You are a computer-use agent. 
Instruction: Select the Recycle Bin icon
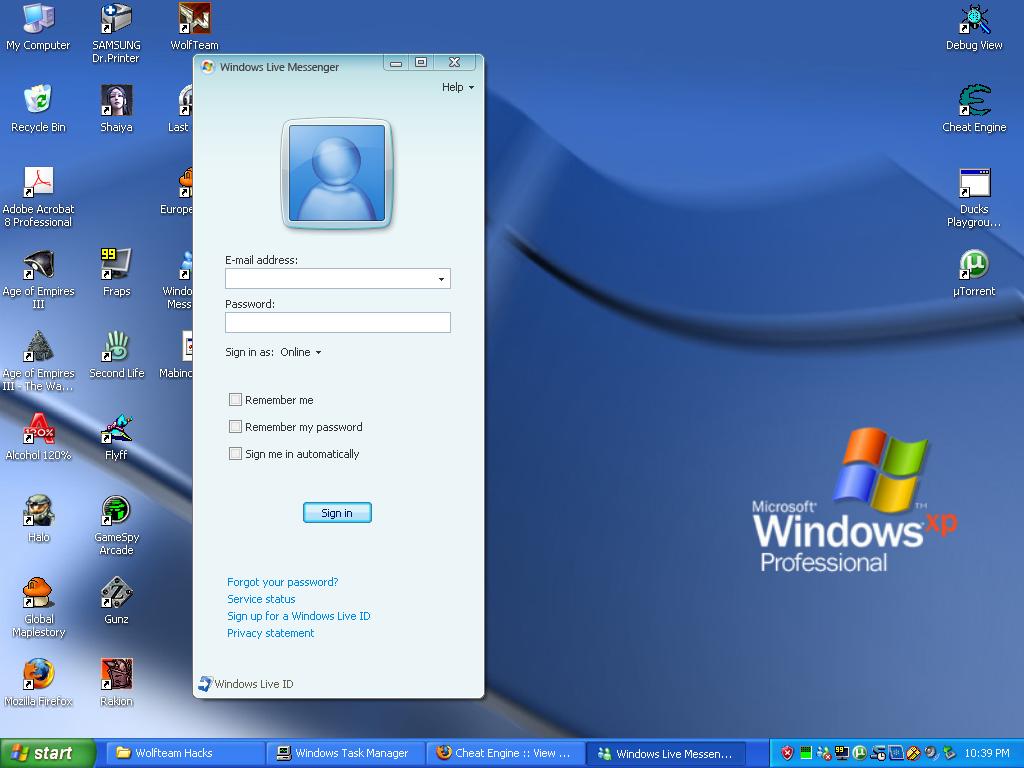tap(38, 108)
